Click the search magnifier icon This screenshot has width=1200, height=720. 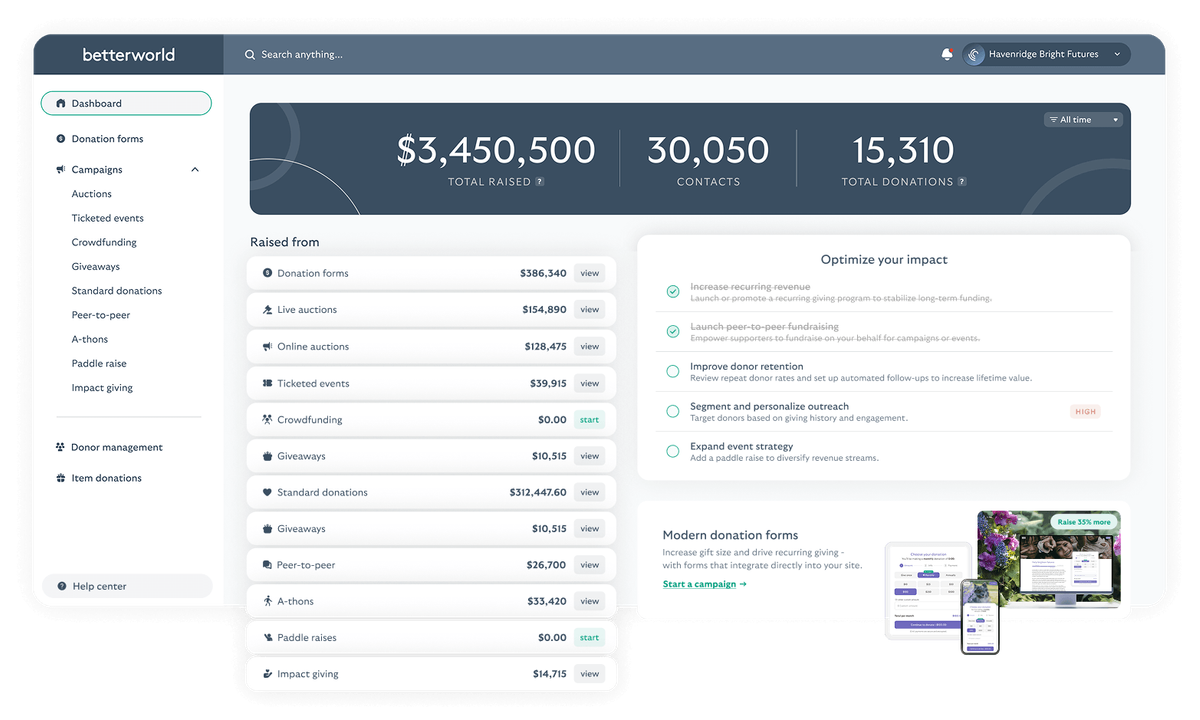(x=250, y=55)
